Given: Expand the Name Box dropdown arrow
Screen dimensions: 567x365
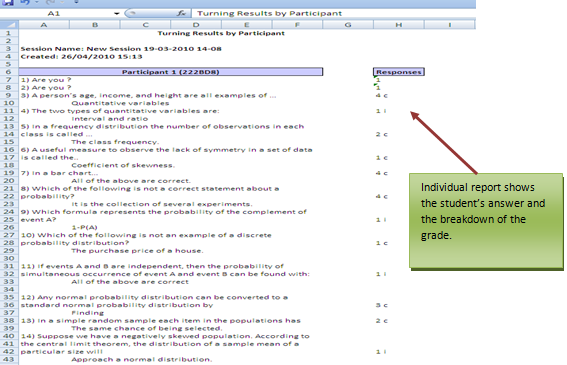Looking at the screenshot, I should coord(116,14).
